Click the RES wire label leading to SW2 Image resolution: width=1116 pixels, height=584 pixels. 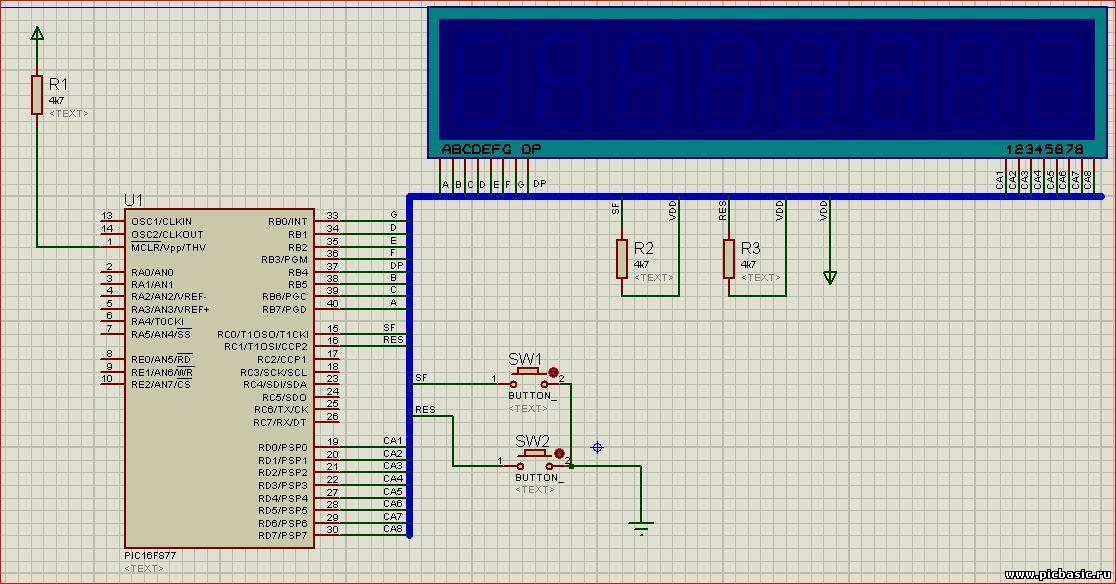point(425,410)
